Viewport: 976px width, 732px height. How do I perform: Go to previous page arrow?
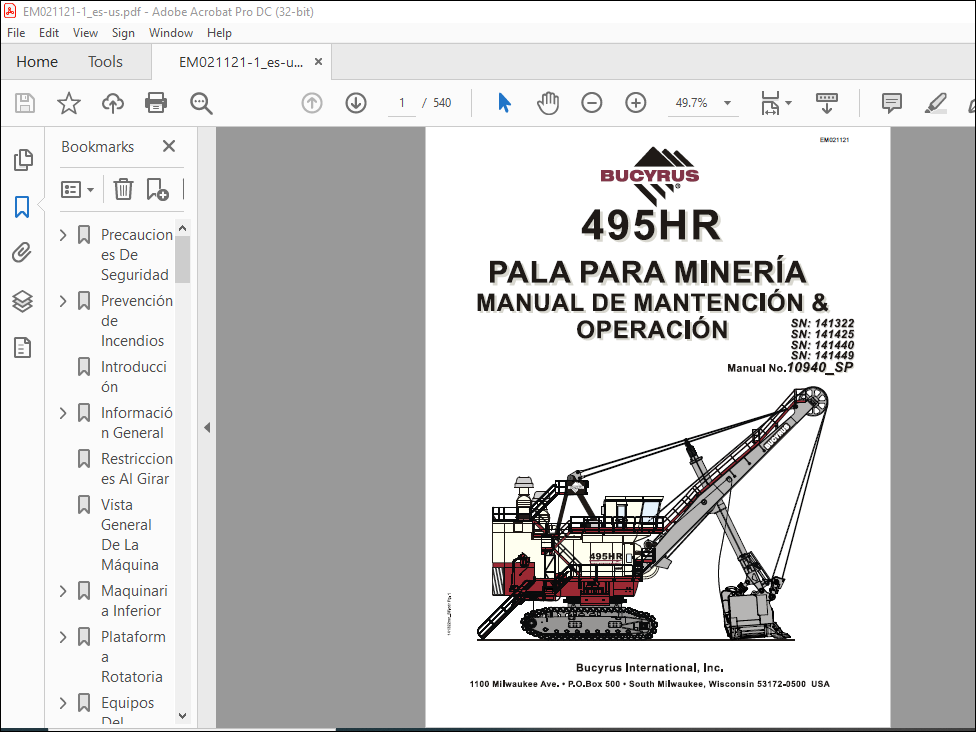tap(312, 103)
